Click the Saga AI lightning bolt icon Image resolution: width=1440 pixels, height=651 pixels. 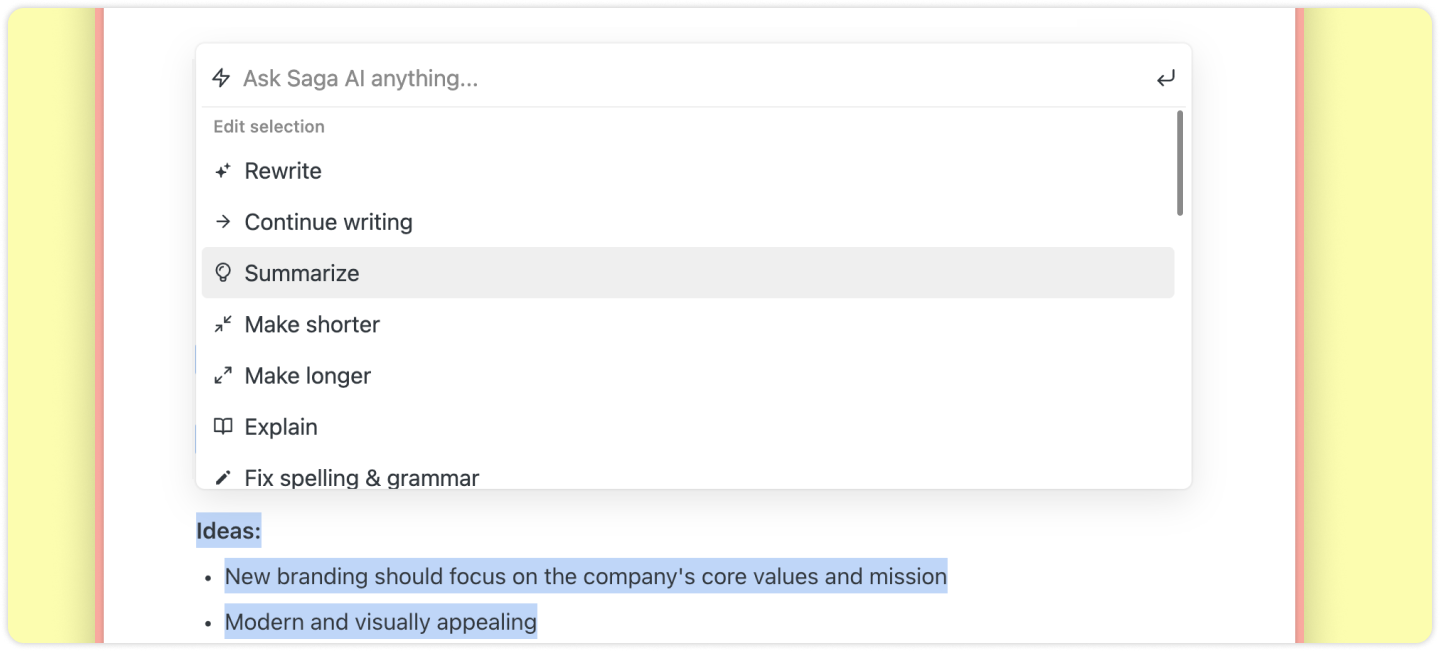click(x=221, y=78)
